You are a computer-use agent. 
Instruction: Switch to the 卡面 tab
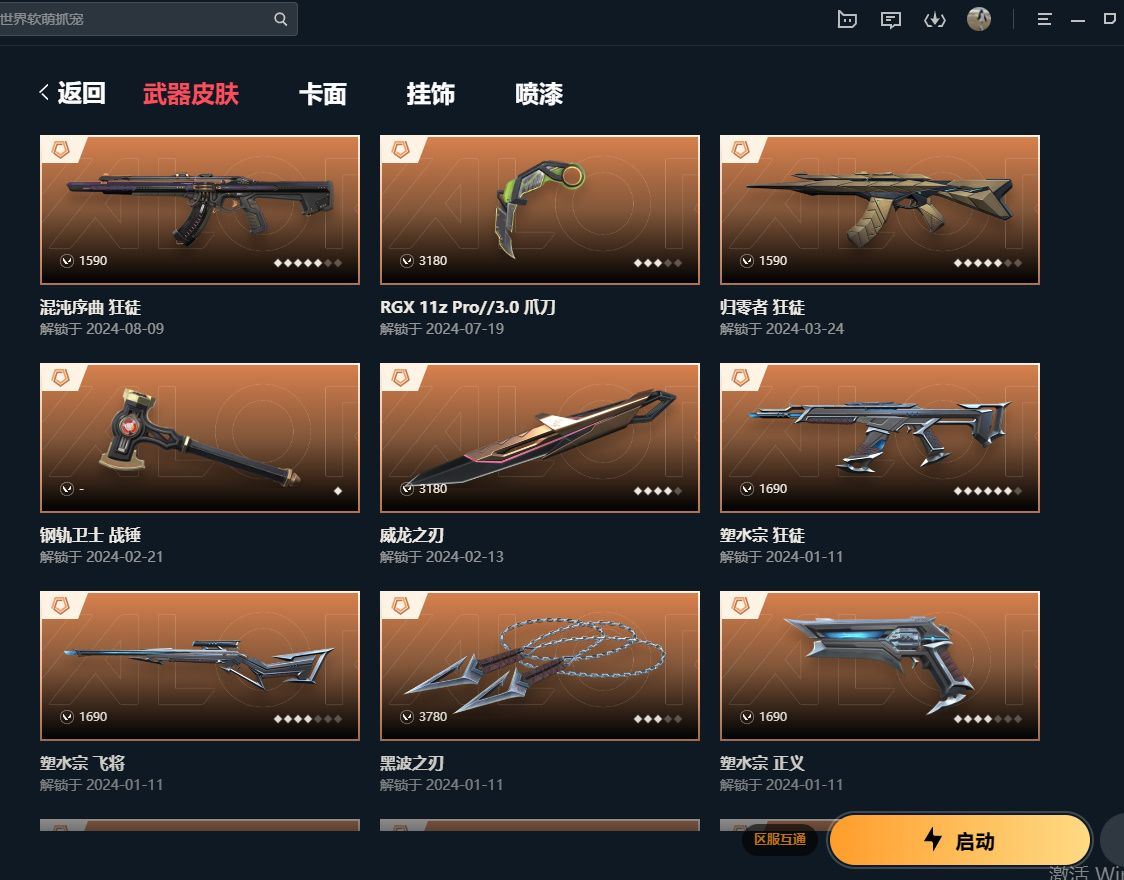(x=323, y=94)
